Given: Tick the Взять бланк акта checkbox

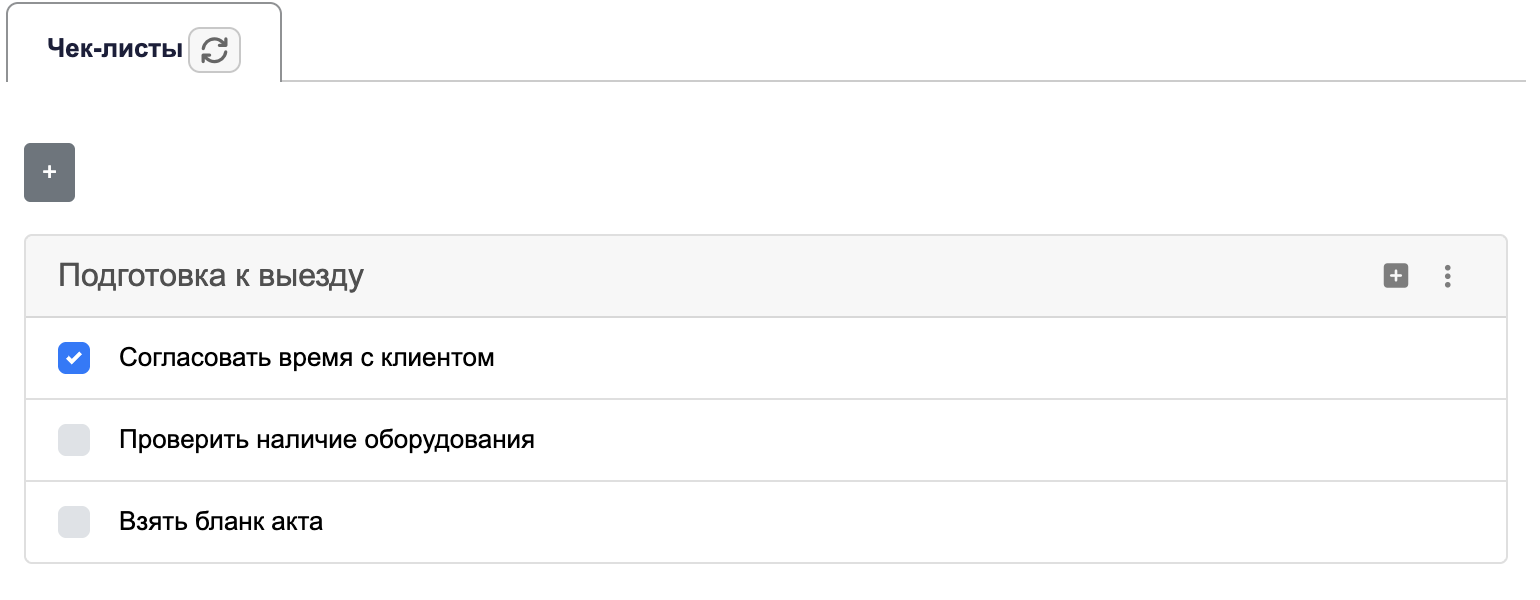Looking at the screenshot, I should (74, 522).
